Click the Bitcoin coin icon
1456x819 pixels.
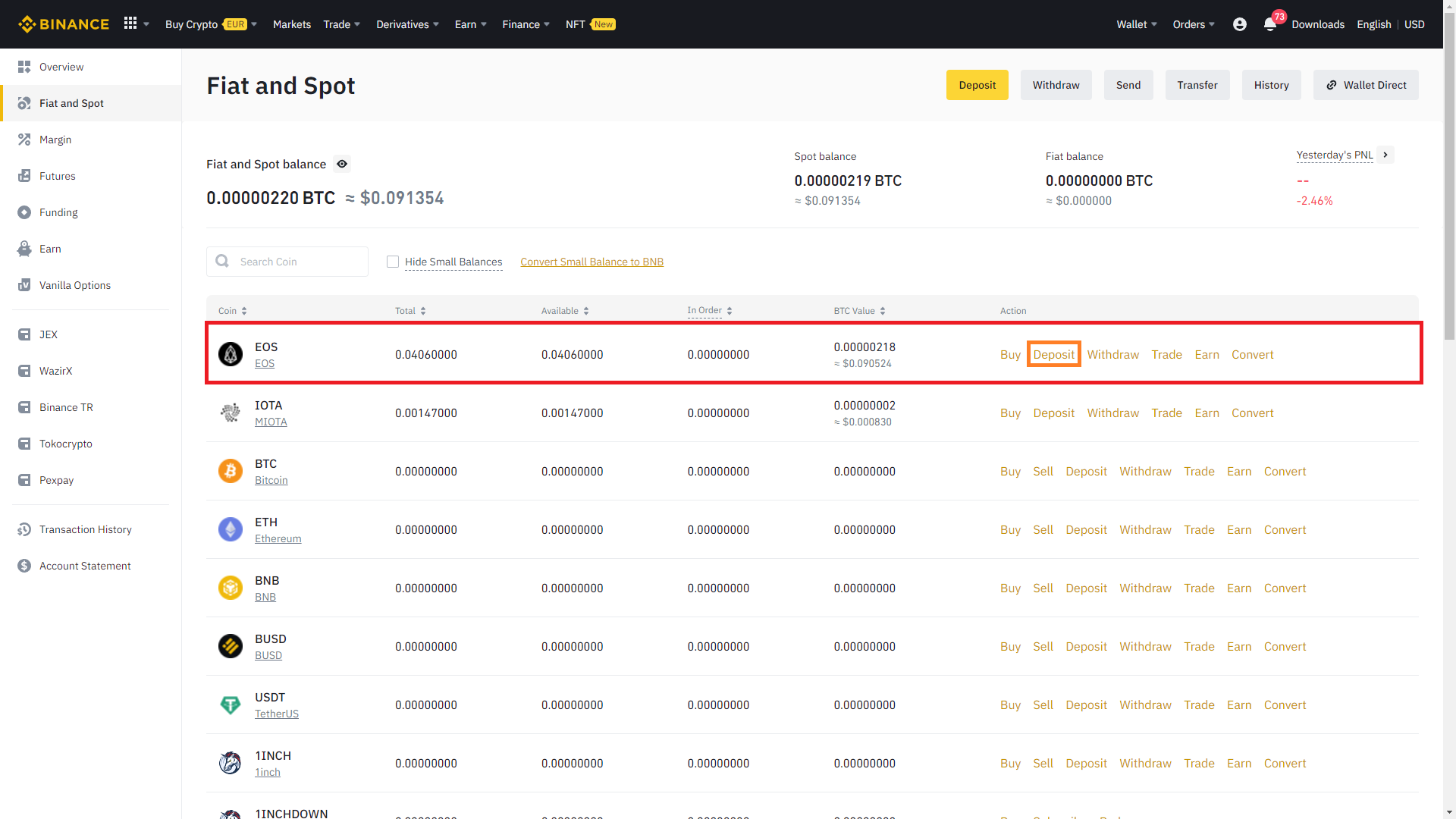point(231,471)
